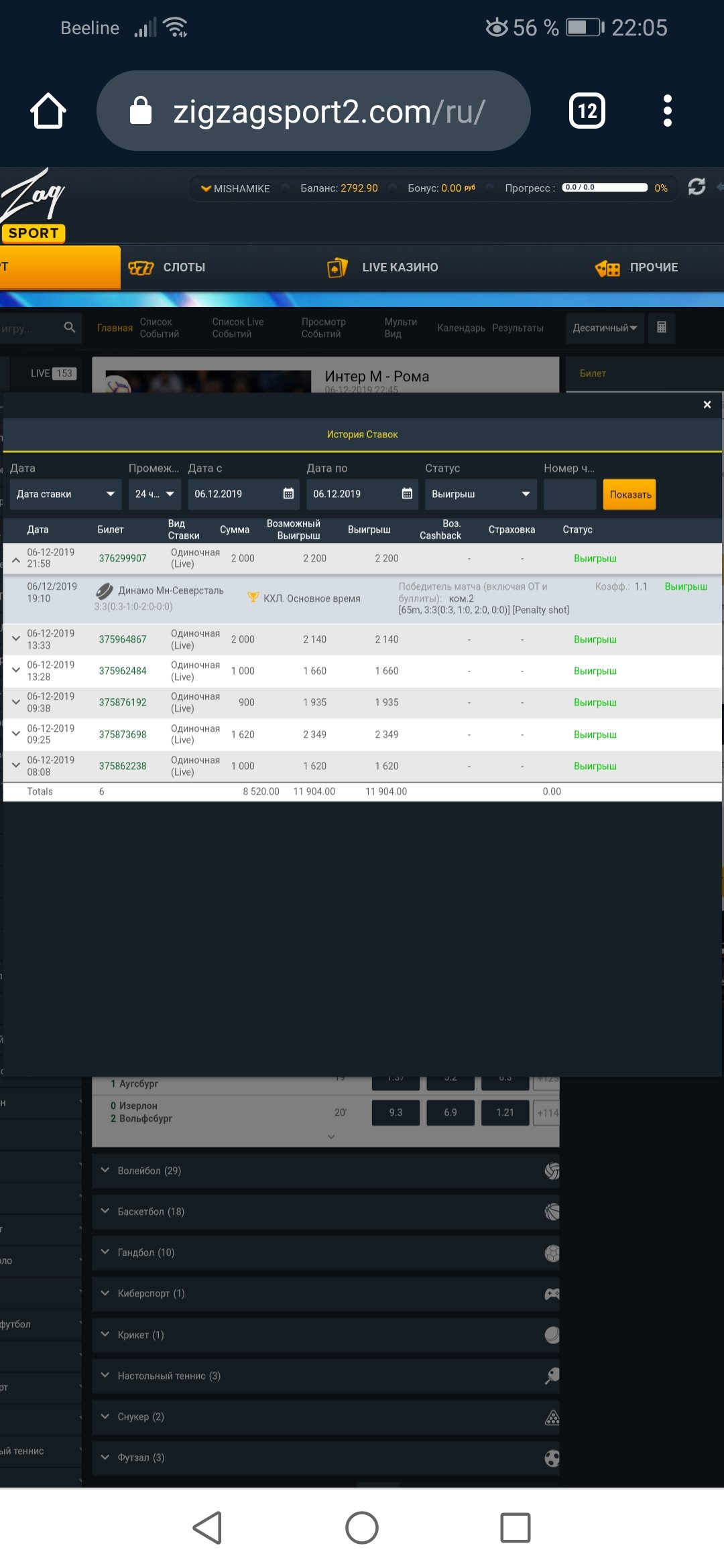Open the browser three-dot menu

point(666,111)
